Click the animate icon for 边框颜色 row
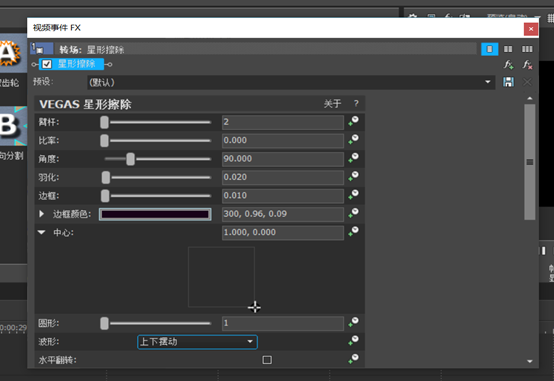Image resolution: width=554 pixels, height=381 pixels. [353, 213]
